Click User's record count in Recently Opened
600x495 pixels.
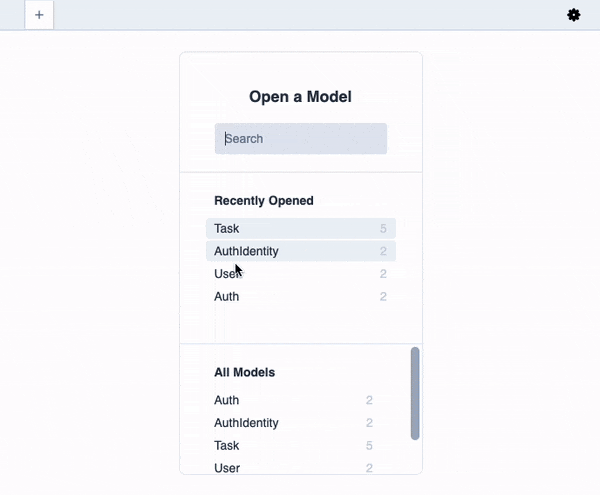(x=383, y=274)
